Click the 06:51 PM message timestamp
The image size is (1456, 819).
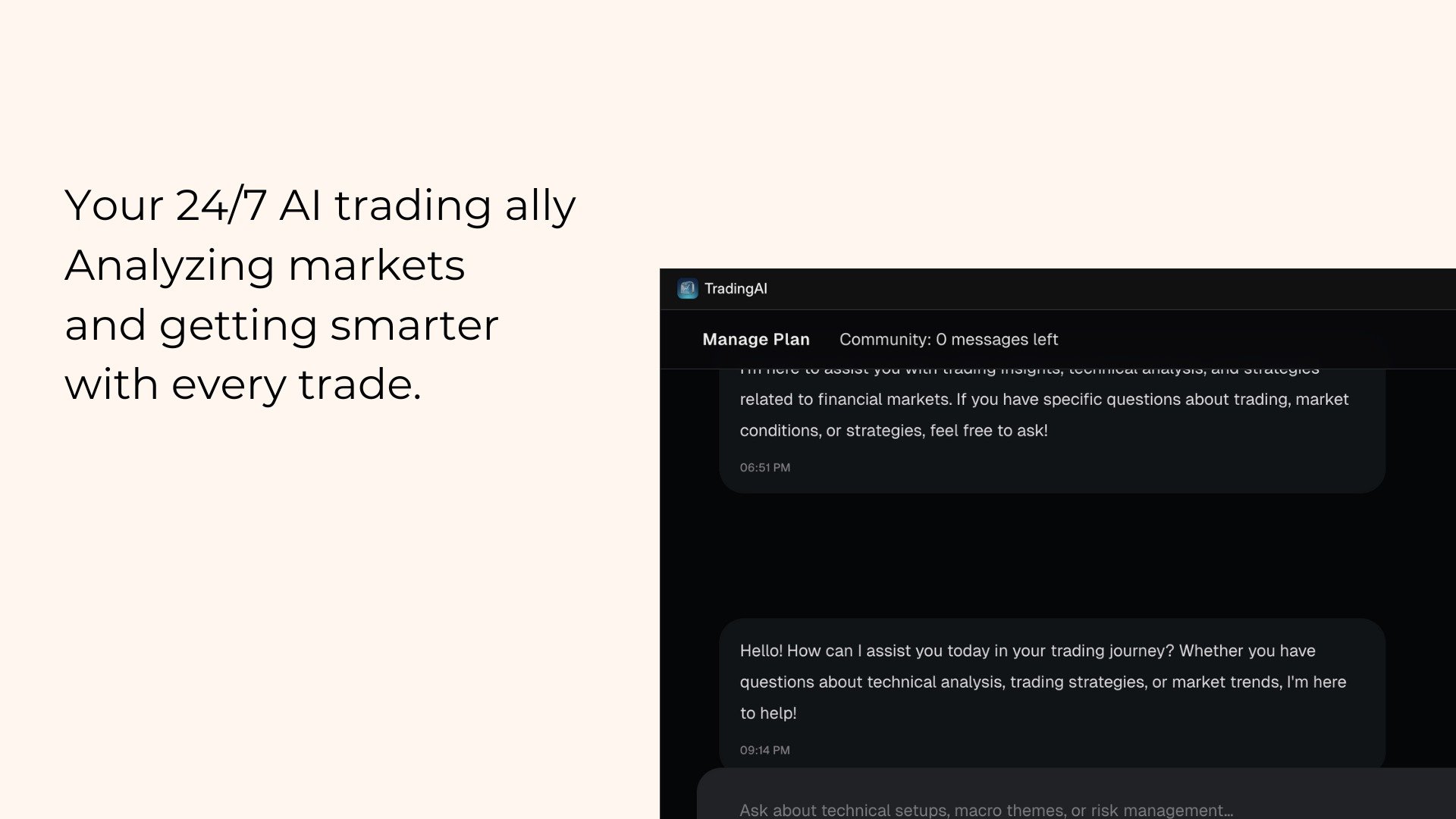(764, 468)
